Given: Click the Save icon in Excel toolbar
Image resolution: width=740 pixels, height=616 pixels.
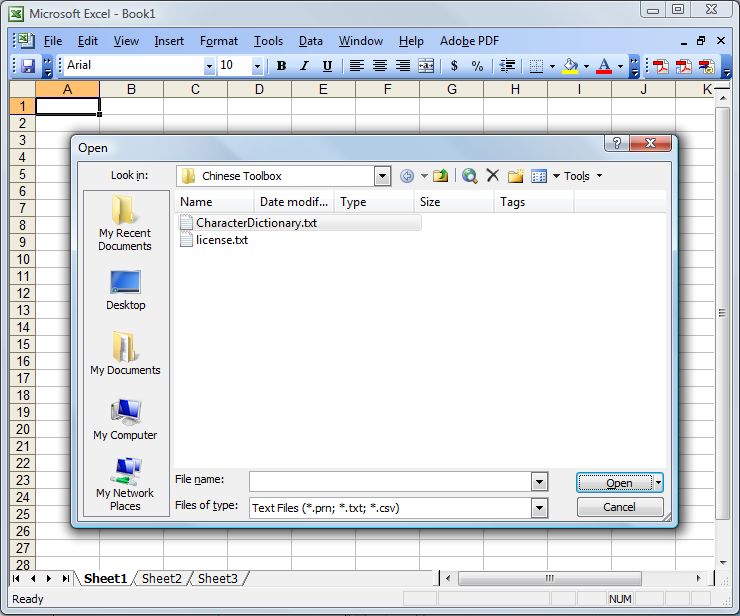Looking at the screenshot, I should pos(28,66).
